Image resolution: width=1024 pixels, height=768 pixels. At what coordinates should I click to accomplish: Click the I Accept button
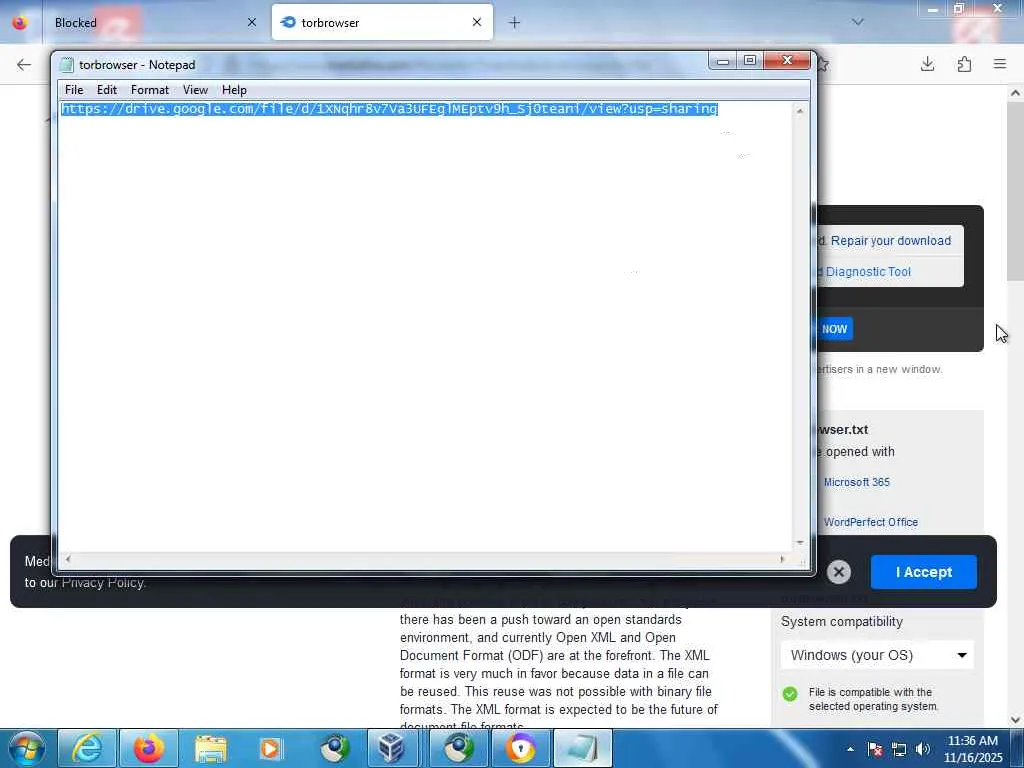[x=923, y=572]
